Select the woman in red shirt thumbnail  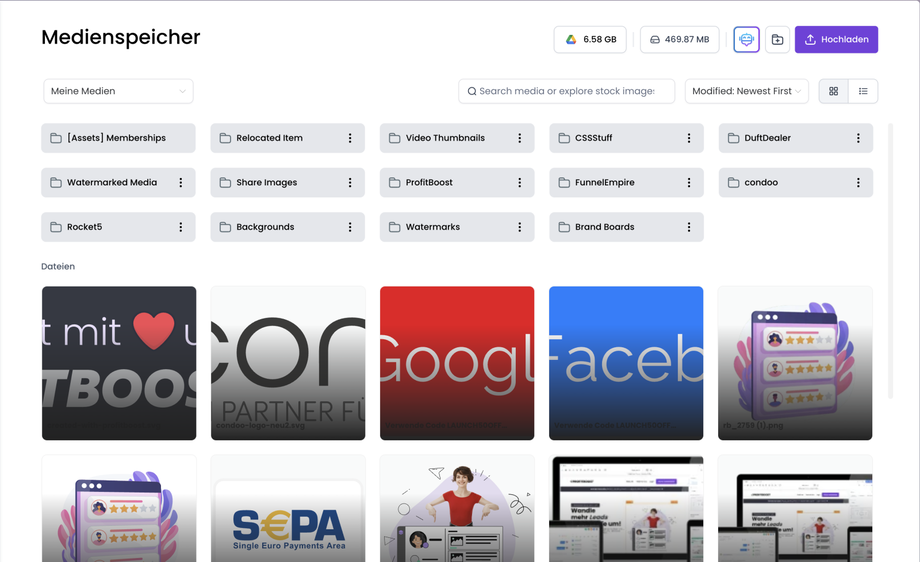[x=457, y=509]
